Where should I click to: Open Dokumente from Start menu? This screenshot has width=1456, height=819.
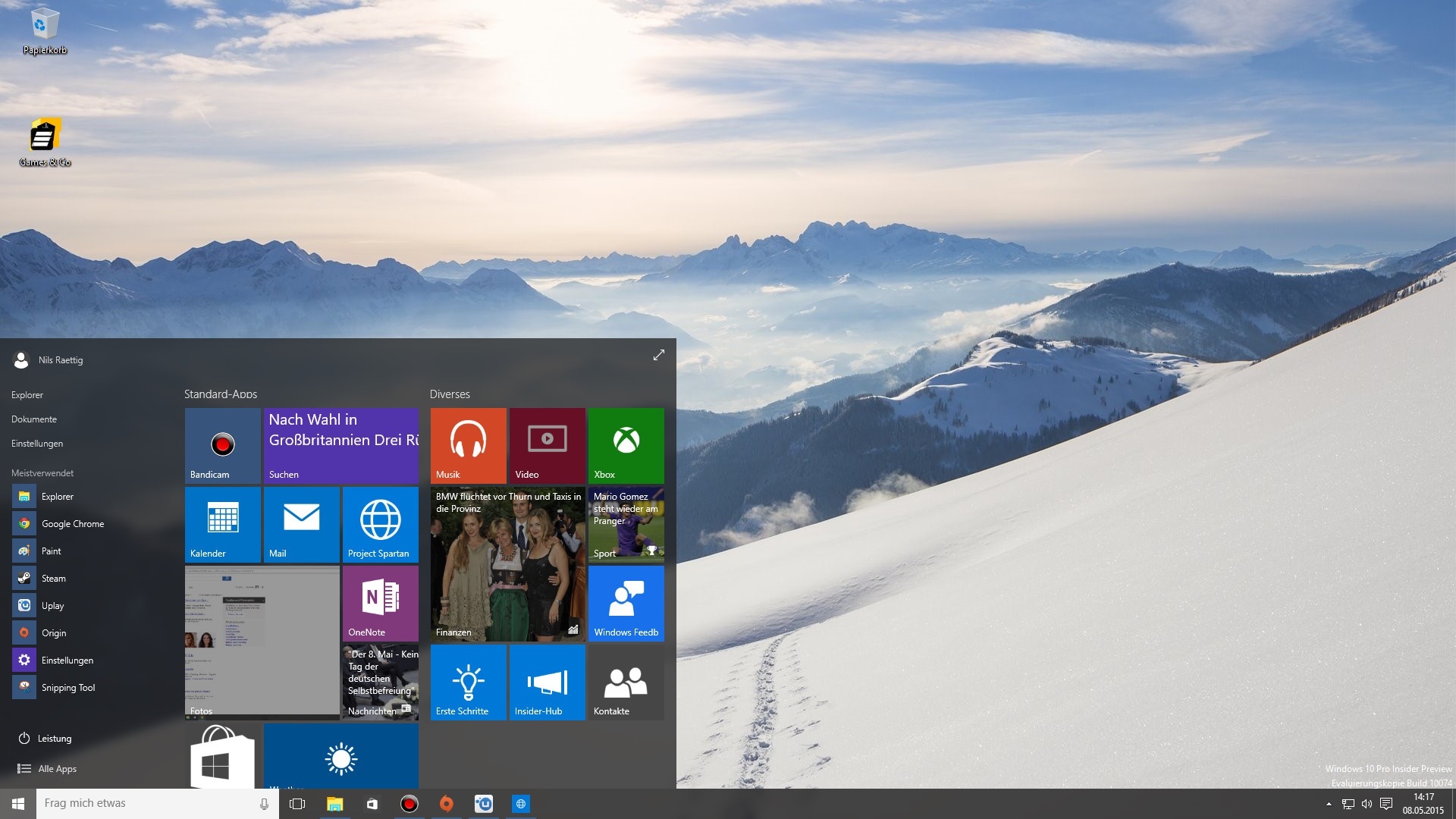(x=34, y=419)
